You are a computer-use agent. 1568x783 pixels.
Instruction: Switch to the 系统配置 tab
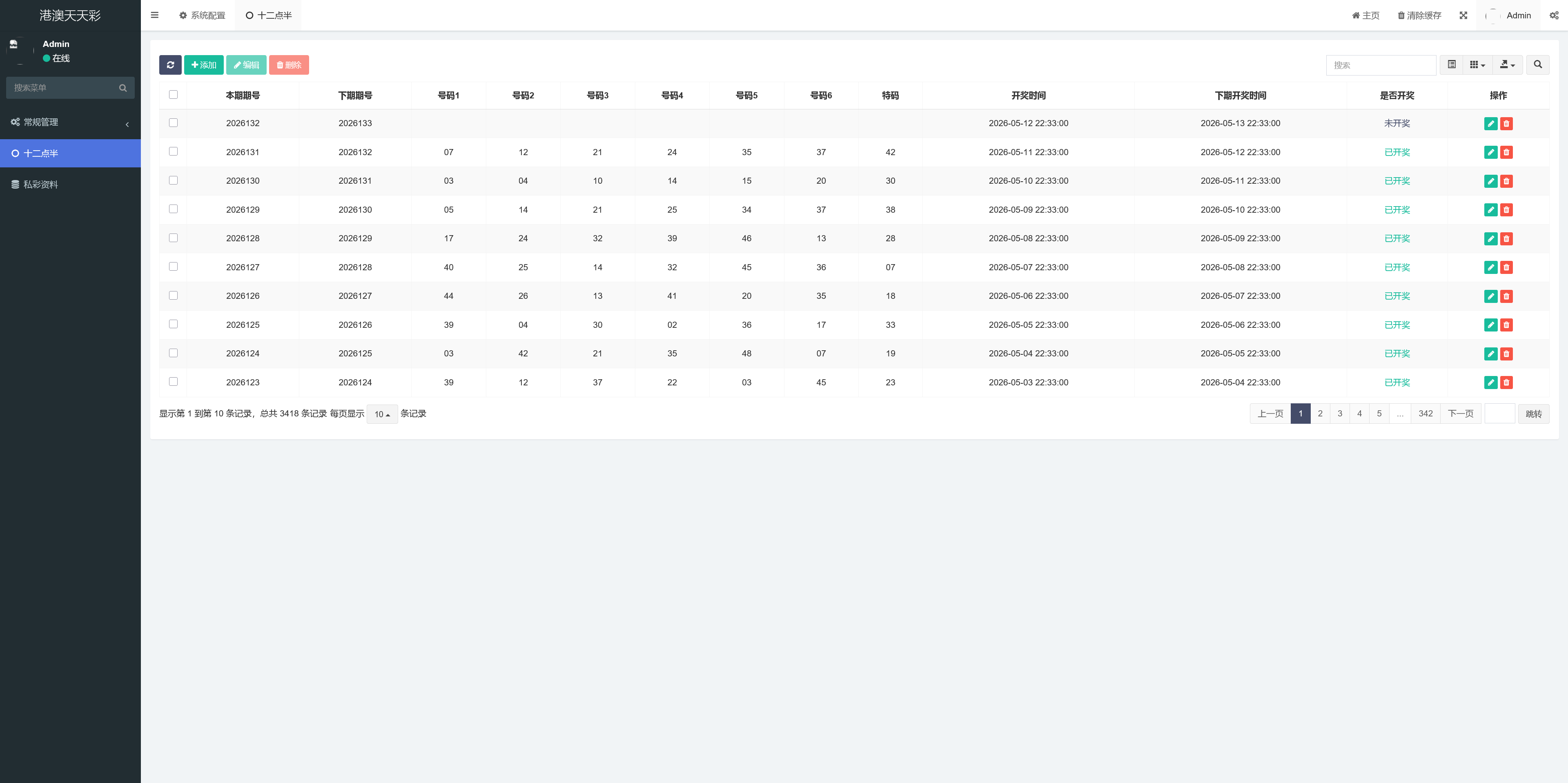click(202, 15)
